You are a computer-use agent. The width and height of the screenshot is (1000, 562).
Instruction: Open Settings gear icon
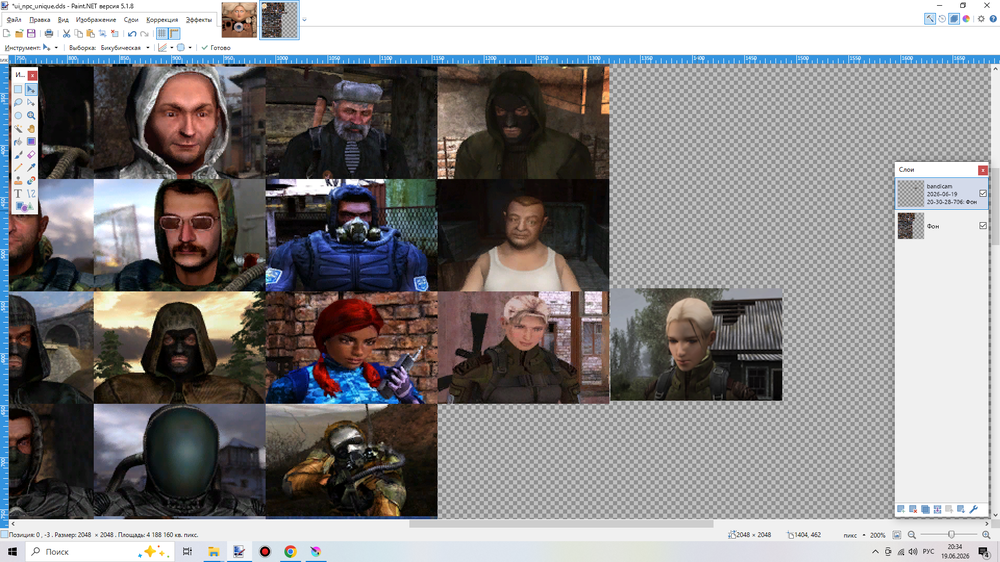coord(982,18)
